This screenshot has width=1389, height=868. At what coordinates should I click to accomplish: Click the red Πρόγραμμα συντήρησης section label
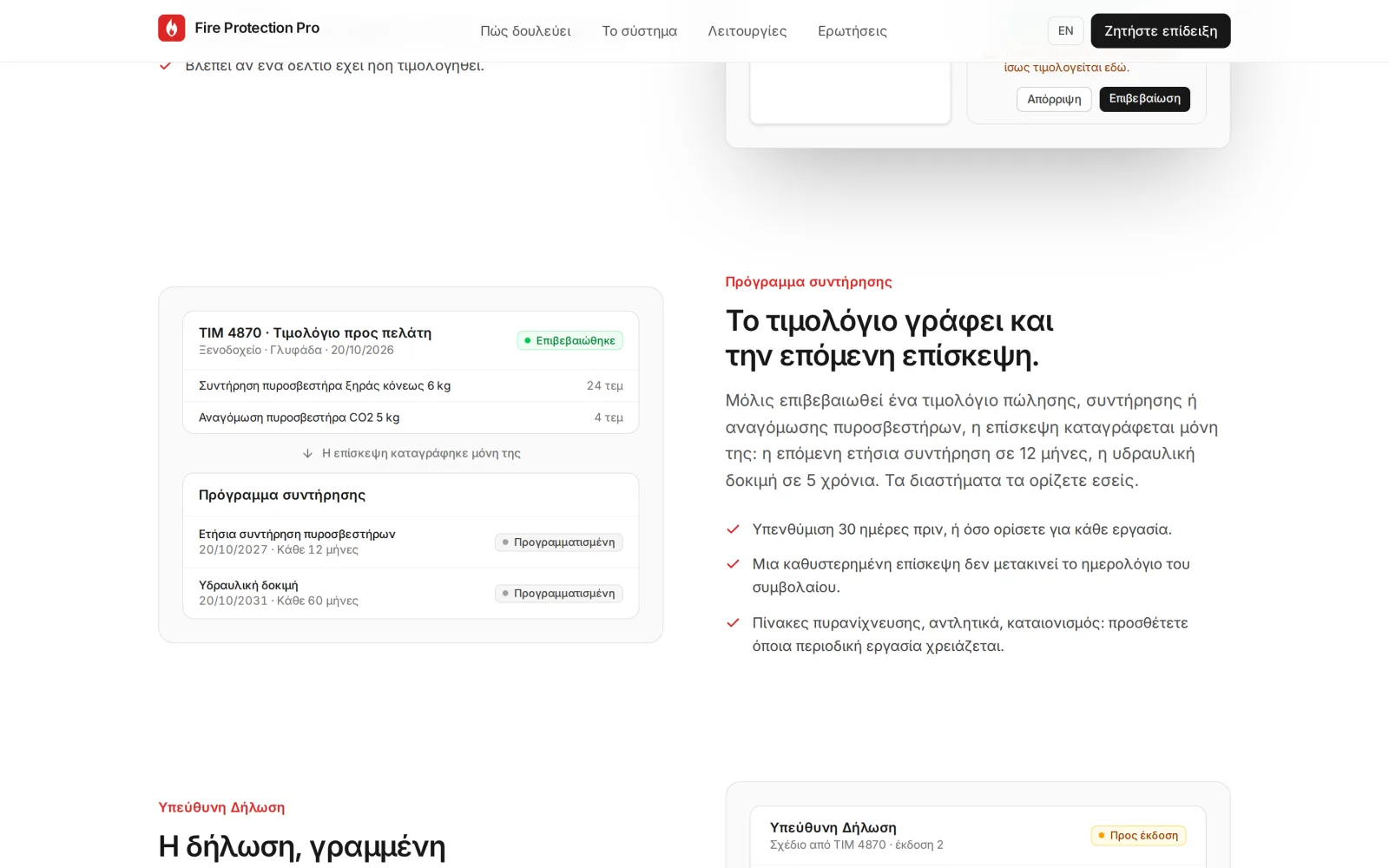(808, 281)
